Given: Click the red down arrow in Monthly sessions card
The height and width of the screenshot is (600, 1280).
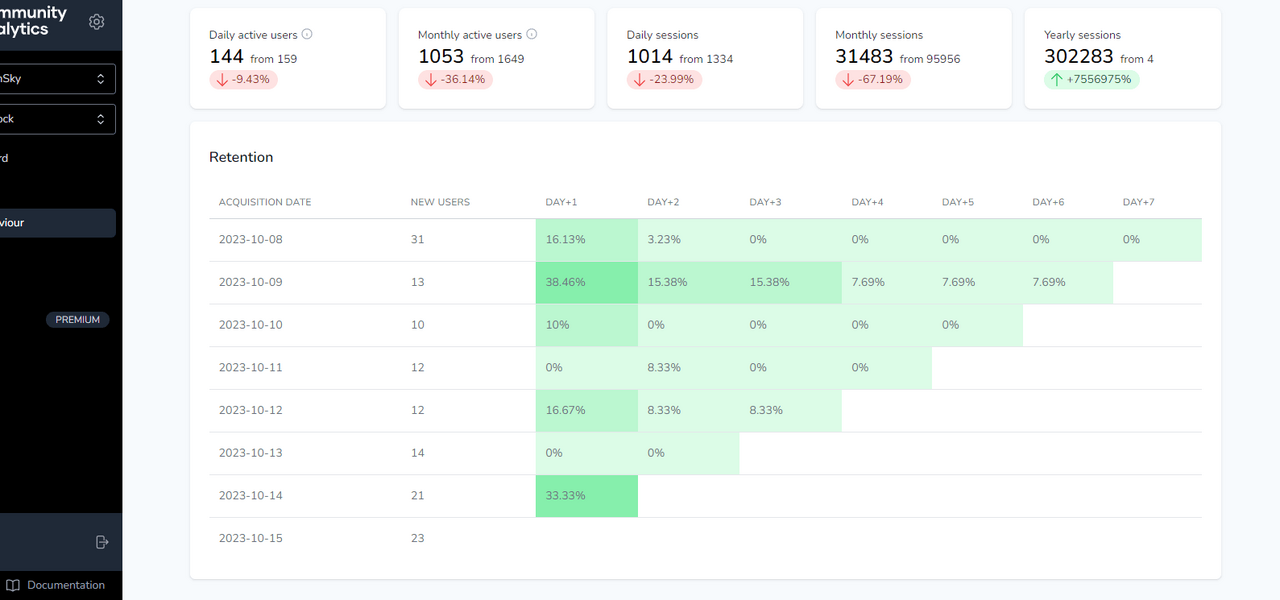Looking at the screenshot, I should pos(847,79).
